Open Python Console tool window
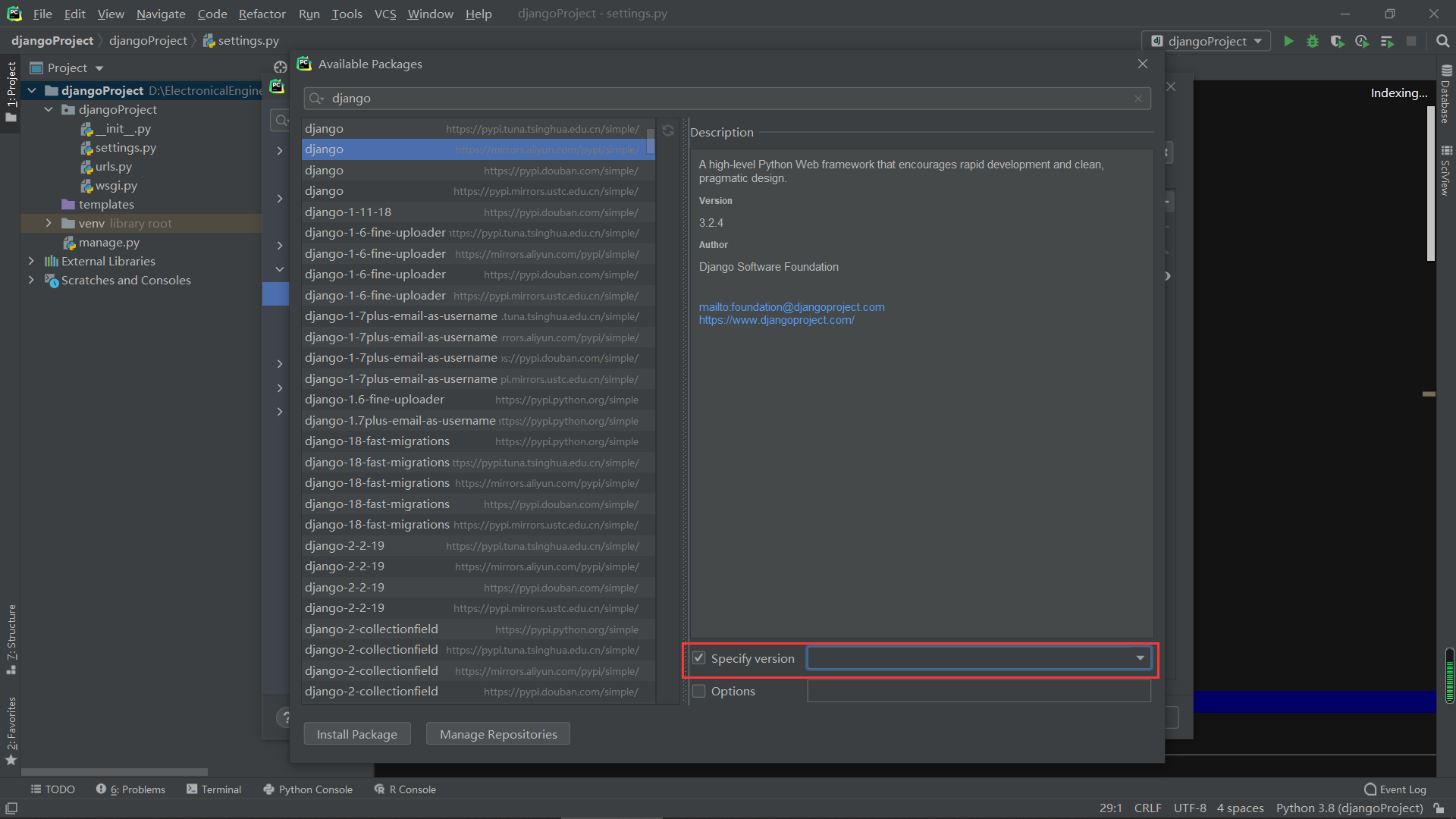 308,789
